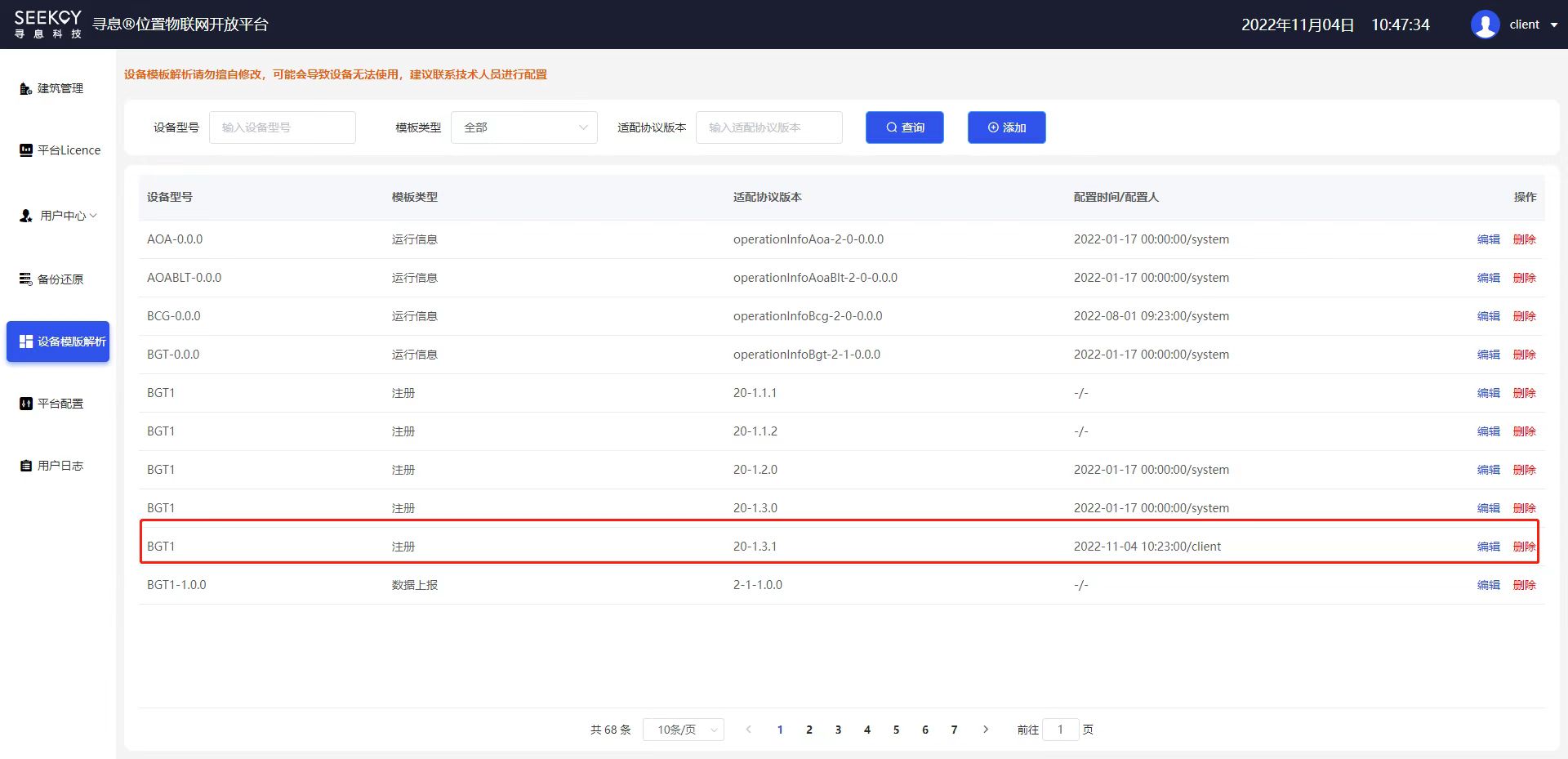This screenshot has height=759, width=1568.
Task: Click the 建筑管理 building icon in sidebar
Action: tap(26, 88)
